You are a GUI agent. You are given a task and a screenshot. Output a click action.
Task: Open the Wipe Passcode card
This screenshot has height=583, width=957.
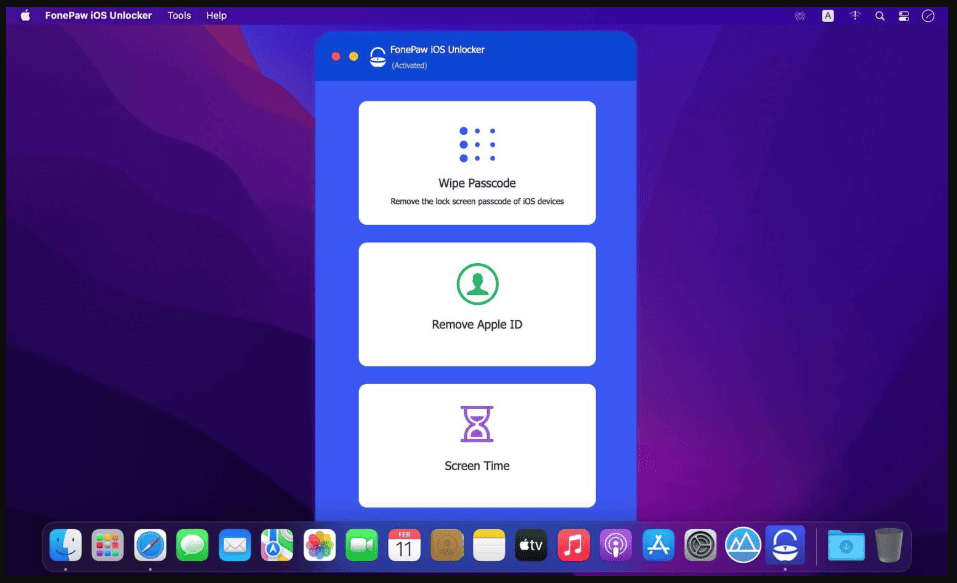[477, 163]
